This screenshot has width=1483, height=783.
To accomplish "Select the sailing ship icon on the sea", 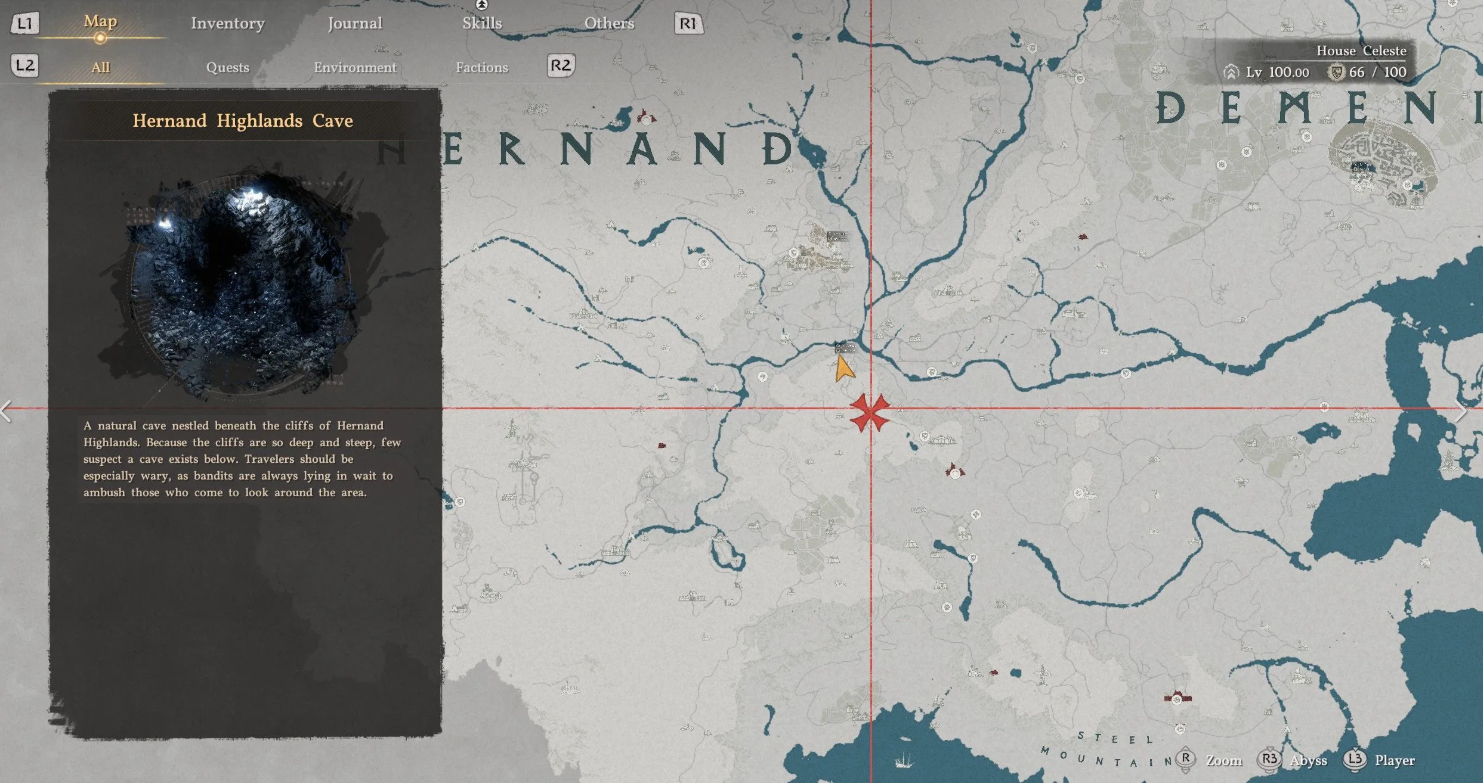I will pyautogui.click(x=904, y=758).
